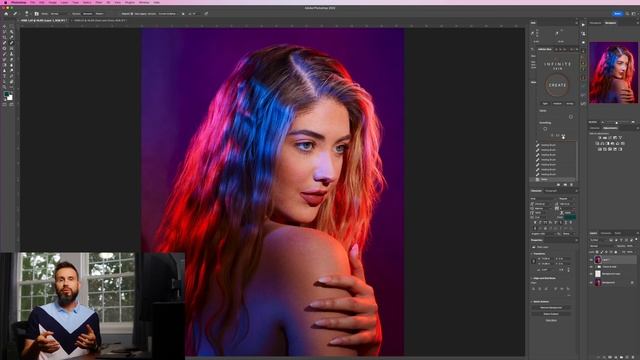This screenshot has width=640, height=360.
Task: Toggle All Caps in Character panel
Action: [545, 222]
